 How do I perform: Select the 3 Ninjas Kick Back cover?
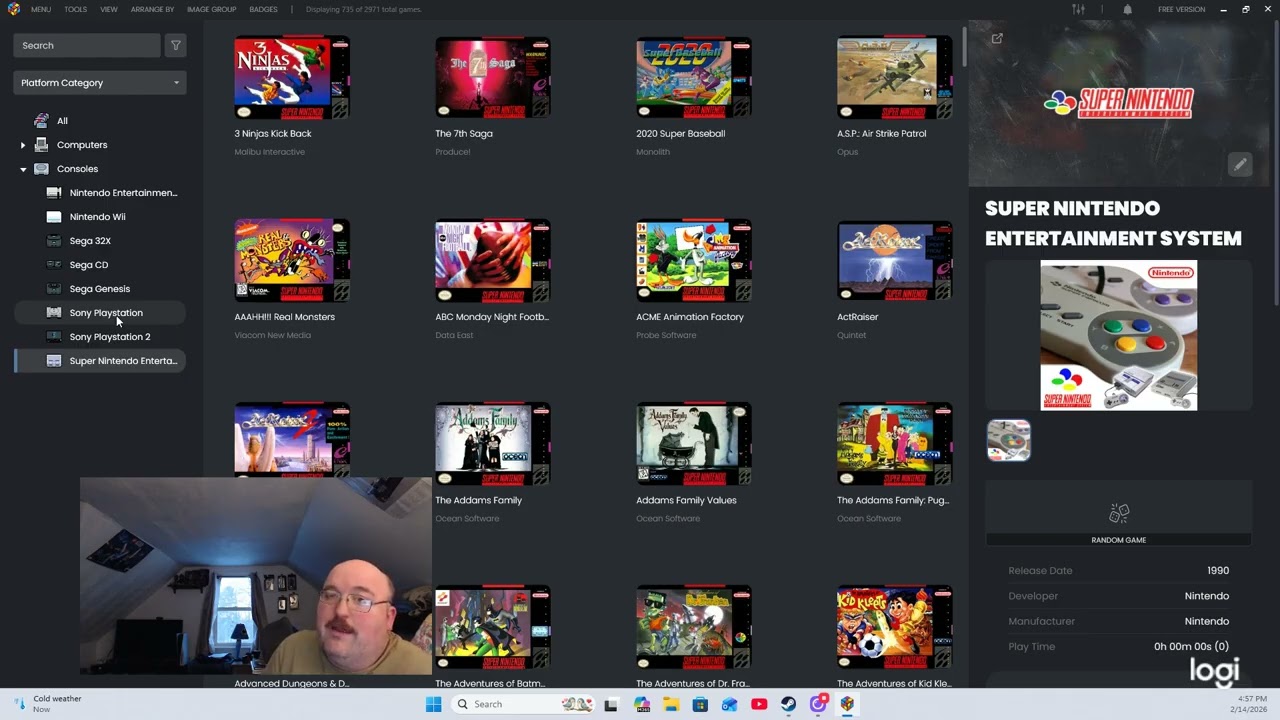(x=292, y=78)
